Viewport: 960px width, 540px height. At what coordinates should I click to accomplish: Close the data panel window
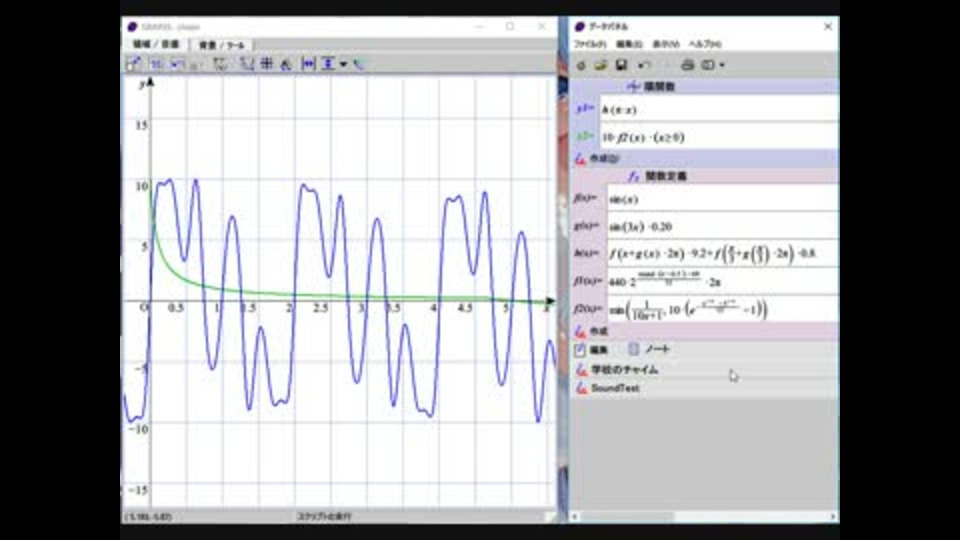pos(828,26)
